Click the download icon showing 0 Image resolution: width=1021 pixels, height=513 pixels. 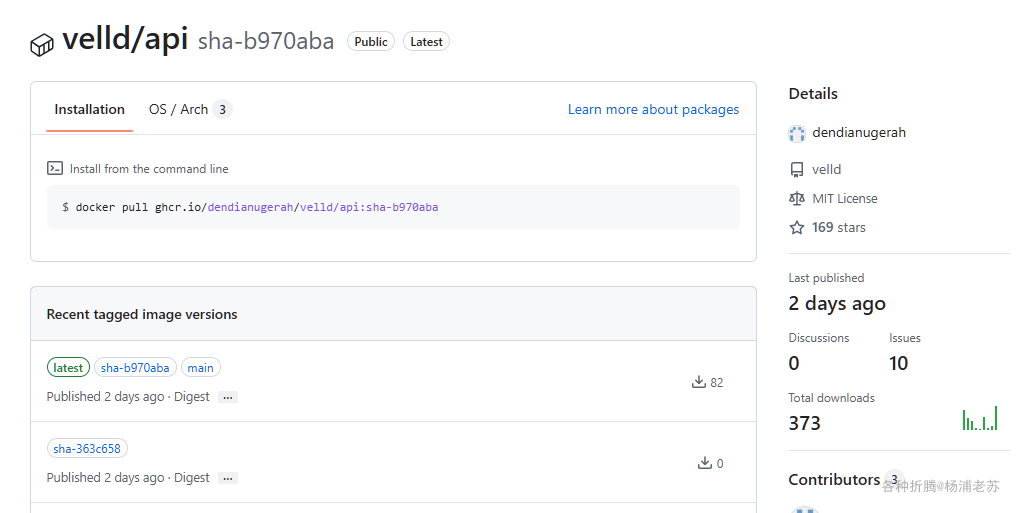click(705, 463)
